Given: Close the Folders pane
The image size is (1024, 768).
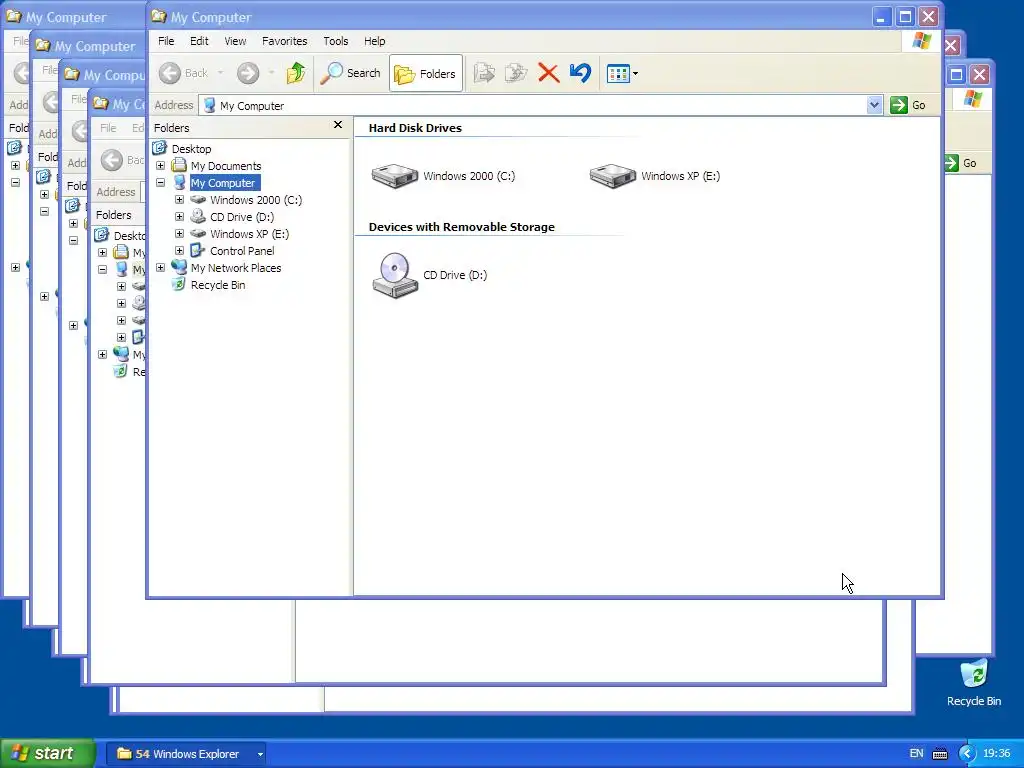Looking at the screenshot, I should pos(338,125).
